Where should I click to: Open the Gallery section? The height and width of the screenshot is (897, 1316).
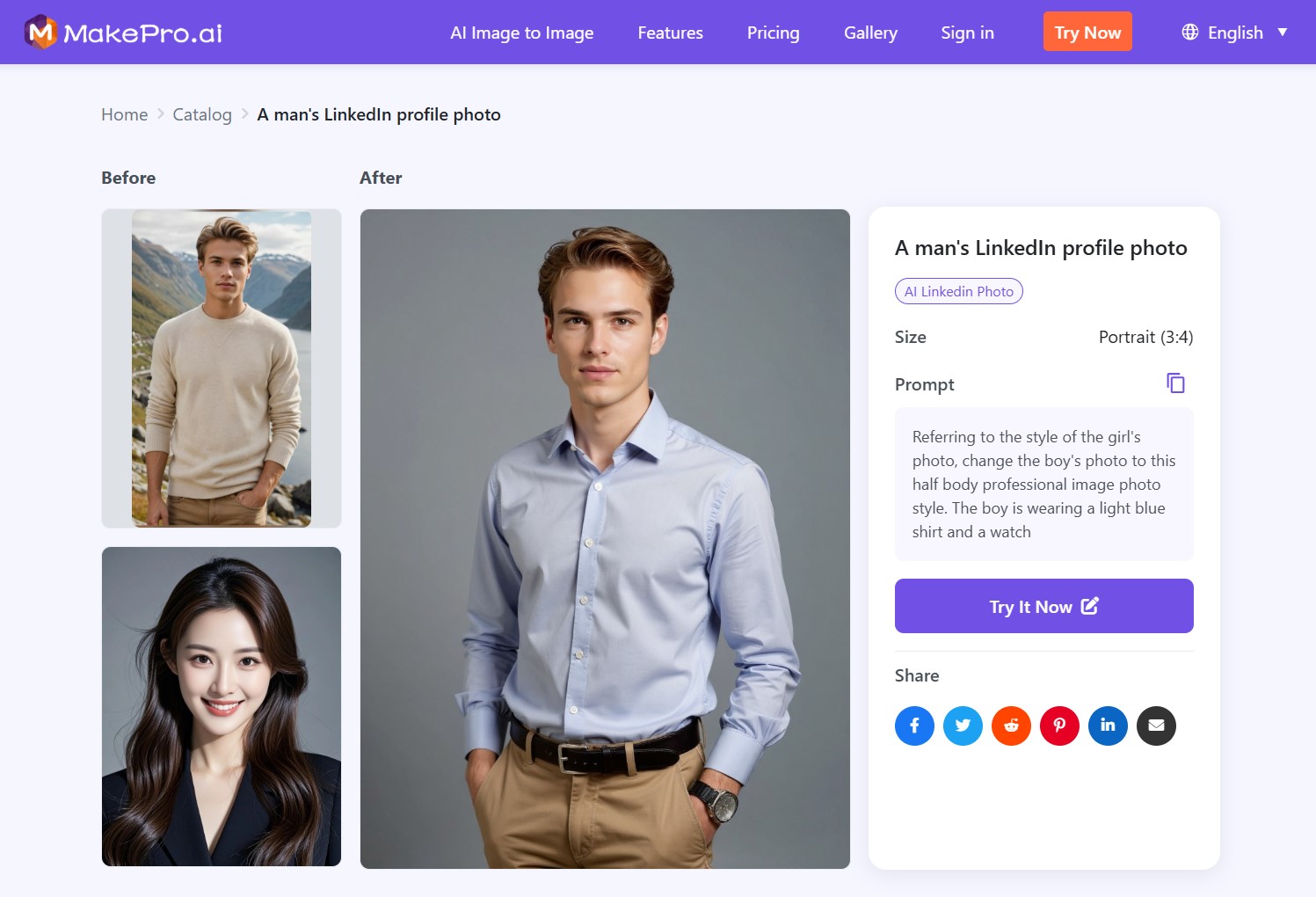(870, 33)
